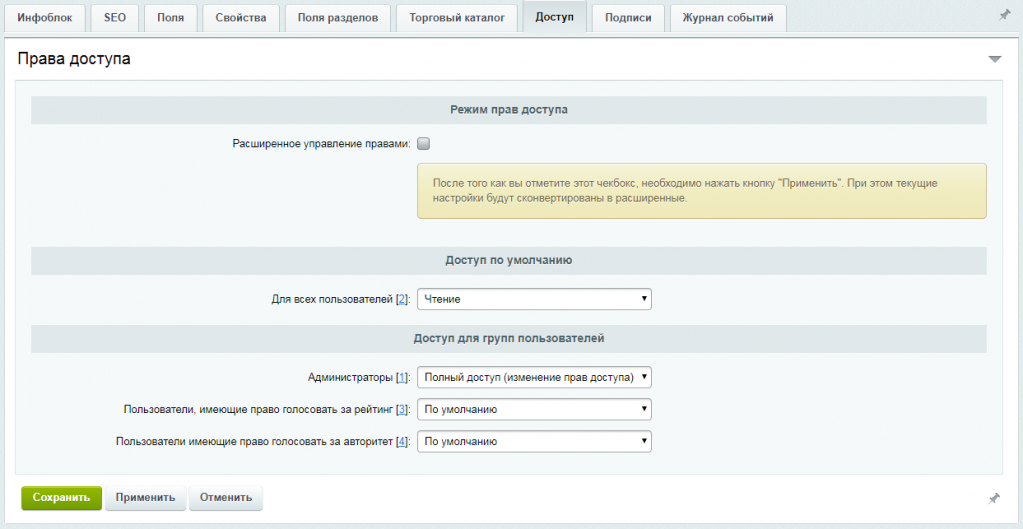
Task: Click the Применить button
Action: point(145,498)
